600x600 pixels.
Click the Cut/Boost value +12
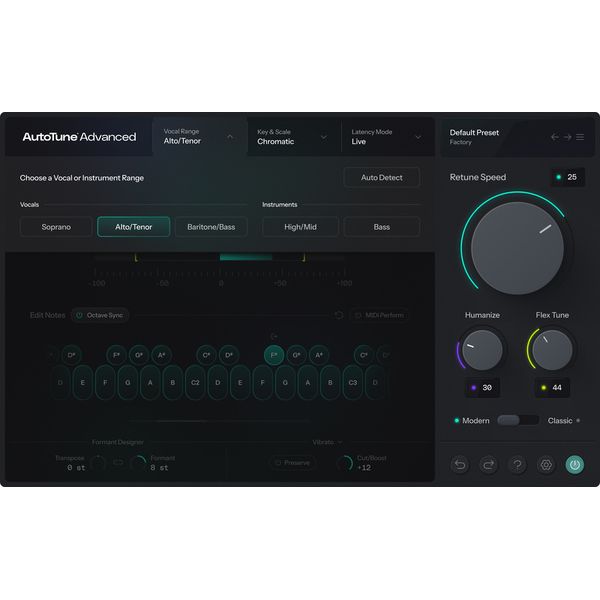click(x=364, y=468)
